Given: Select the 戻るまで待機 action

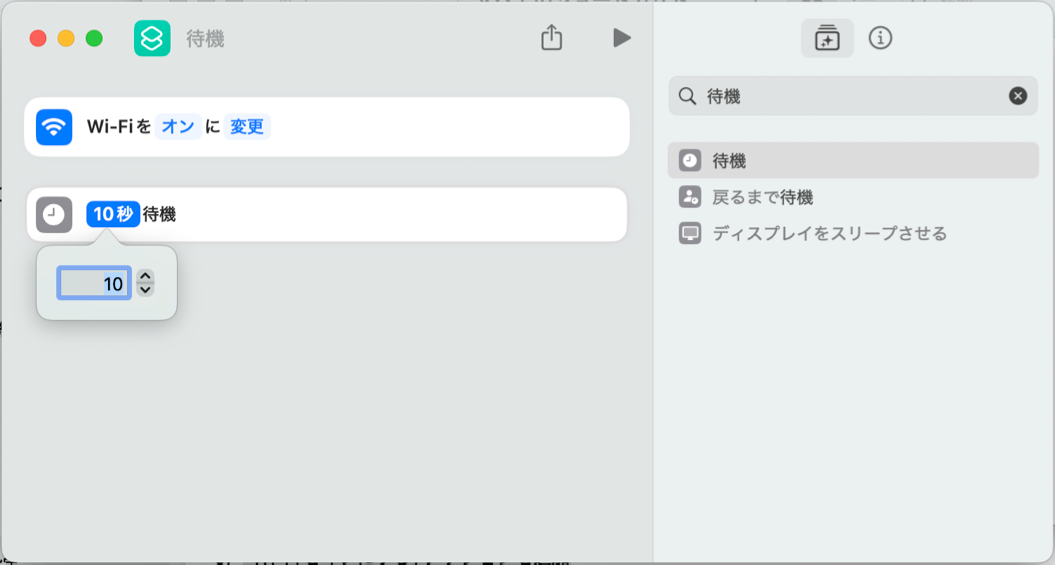Looking at the screenshot, I should tap(853, 197).
